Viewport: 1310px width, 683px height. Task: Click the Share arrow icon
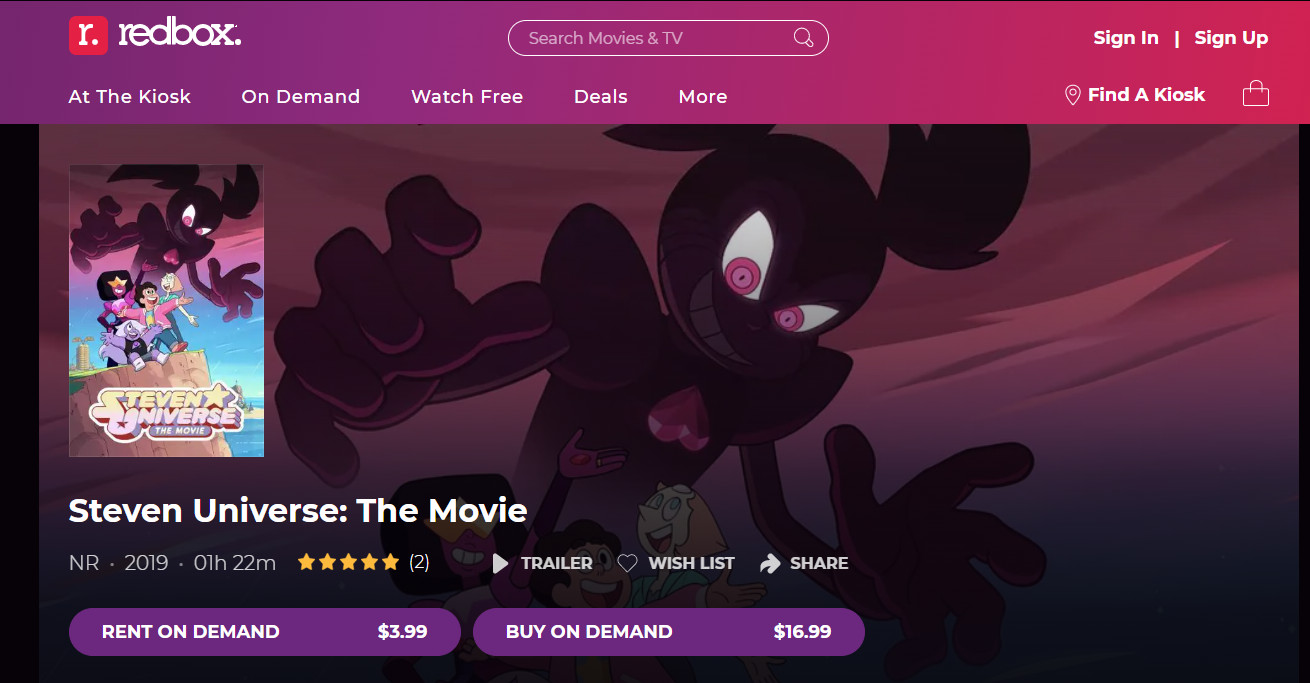pos(769,564)
